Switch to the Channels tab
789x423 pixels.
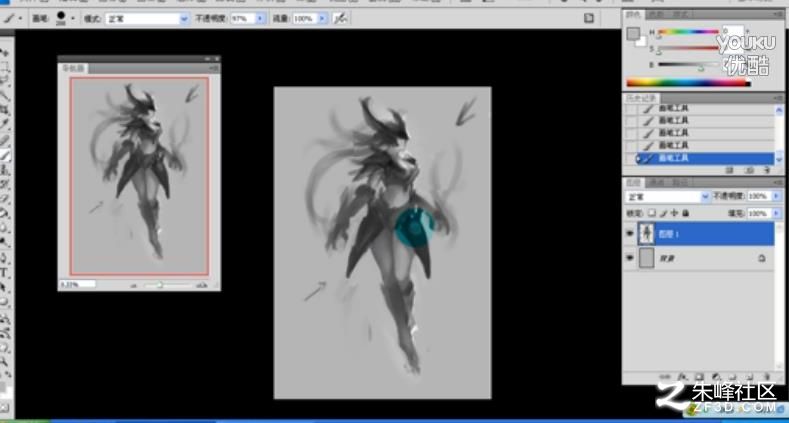click(x=657, y=182)
